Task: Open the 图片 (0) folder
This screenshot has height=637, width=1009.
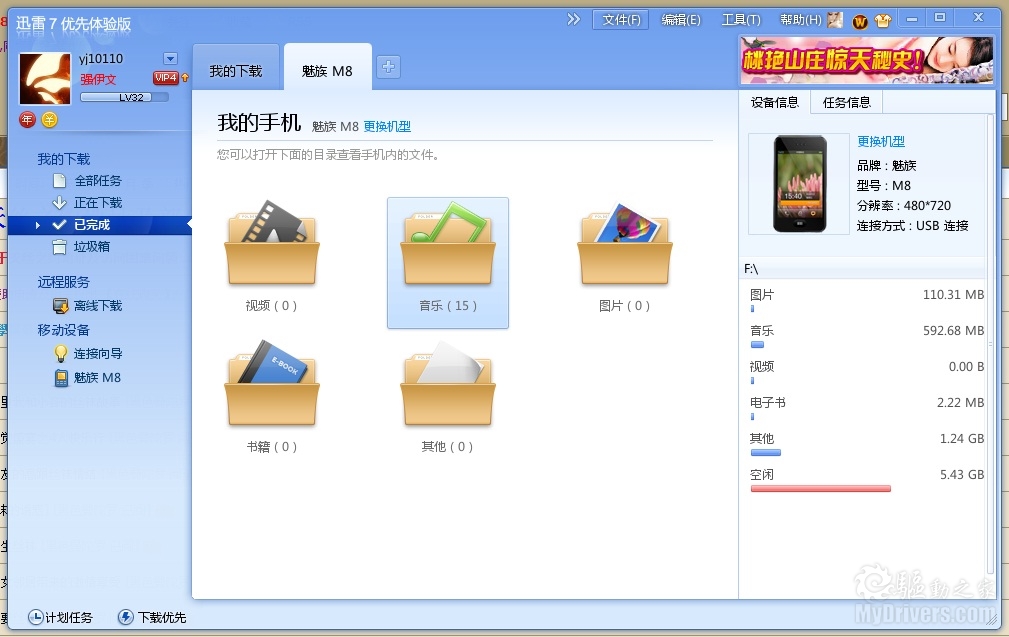Action: pos(624,256)
